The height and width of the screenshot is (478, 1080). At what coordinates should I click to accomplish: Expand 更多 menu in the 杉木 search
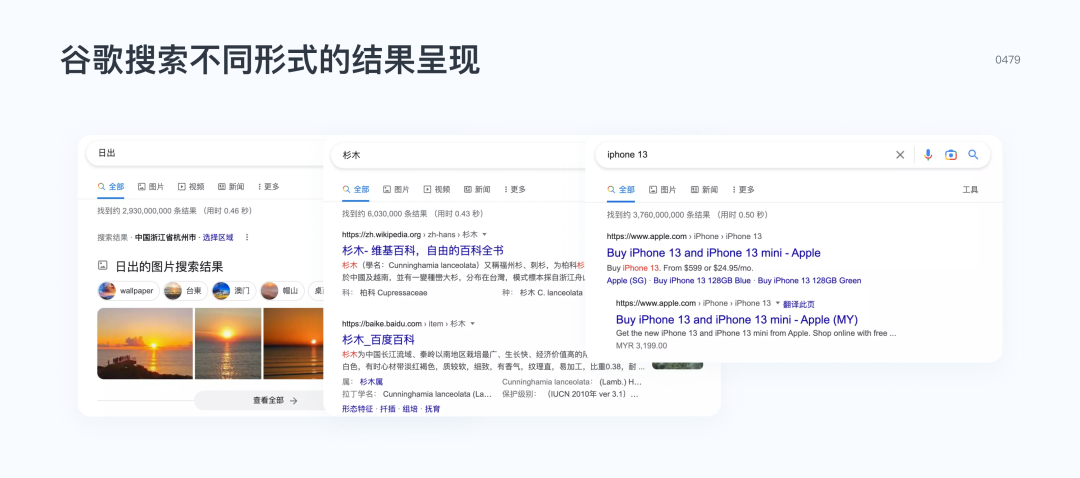coord(515,189)
